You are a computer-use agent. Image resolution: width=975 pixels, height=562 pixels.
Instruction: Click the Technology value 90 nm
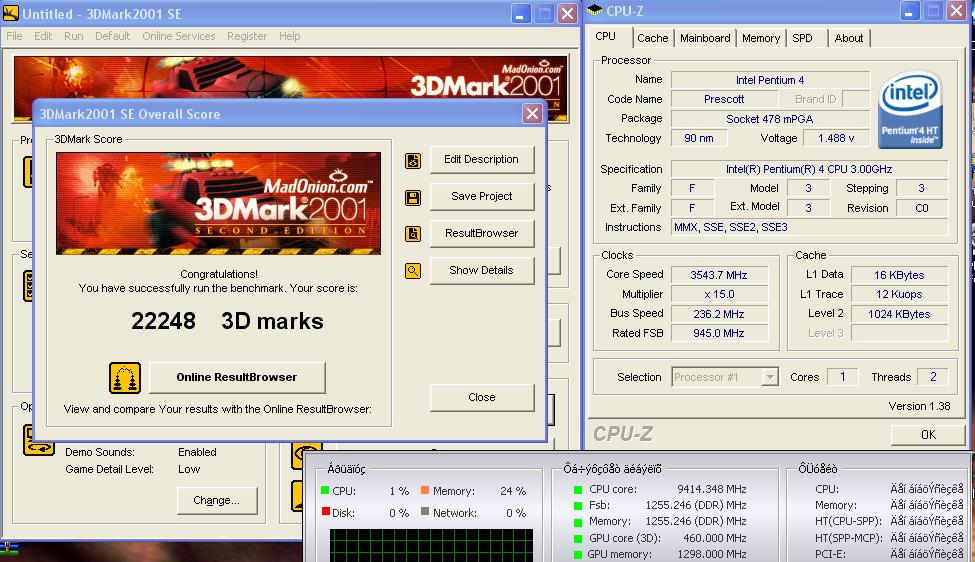(699, 138)
